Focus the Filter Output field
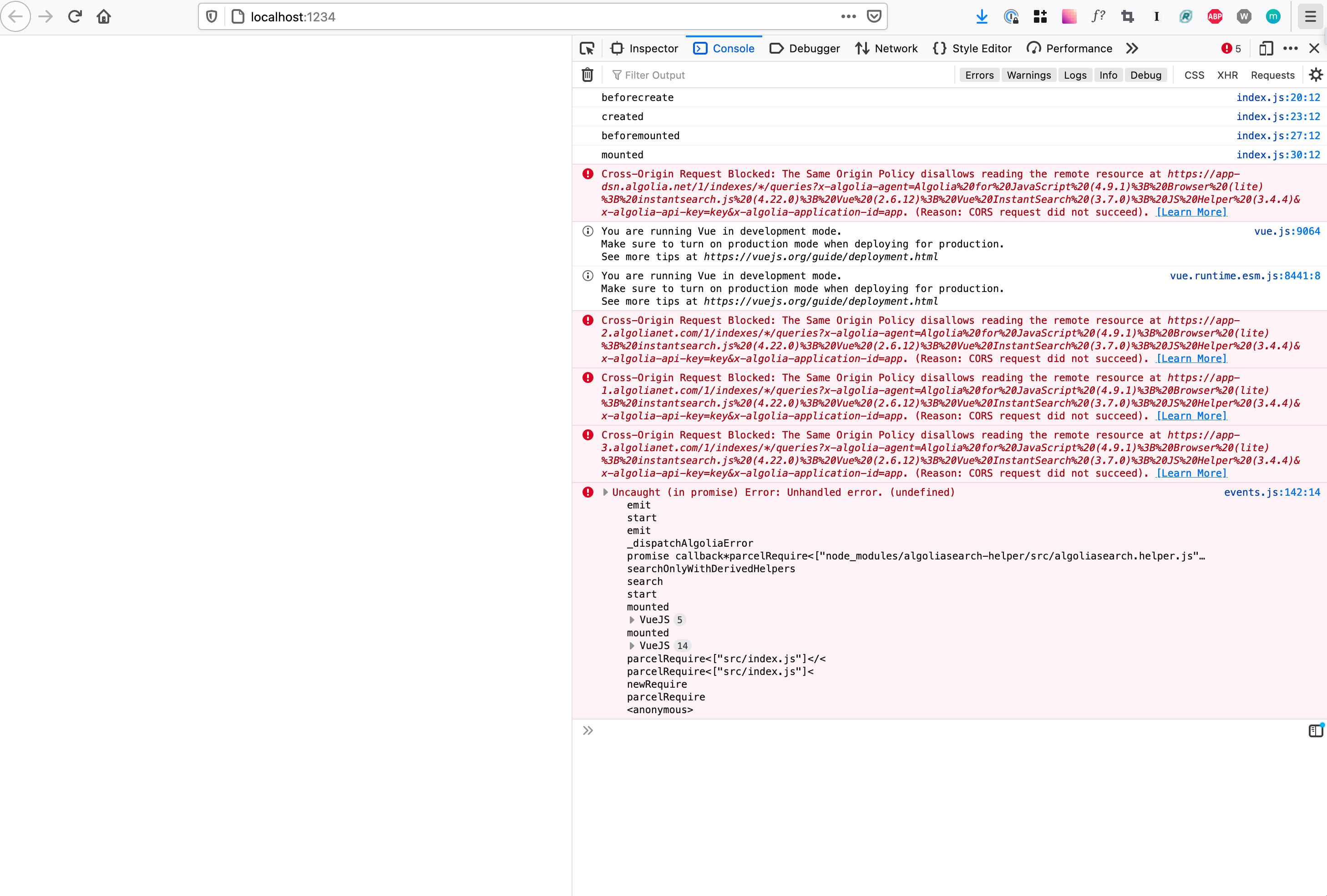The width and height of the screenshot is (1327, 896). (x=780, y=75)
